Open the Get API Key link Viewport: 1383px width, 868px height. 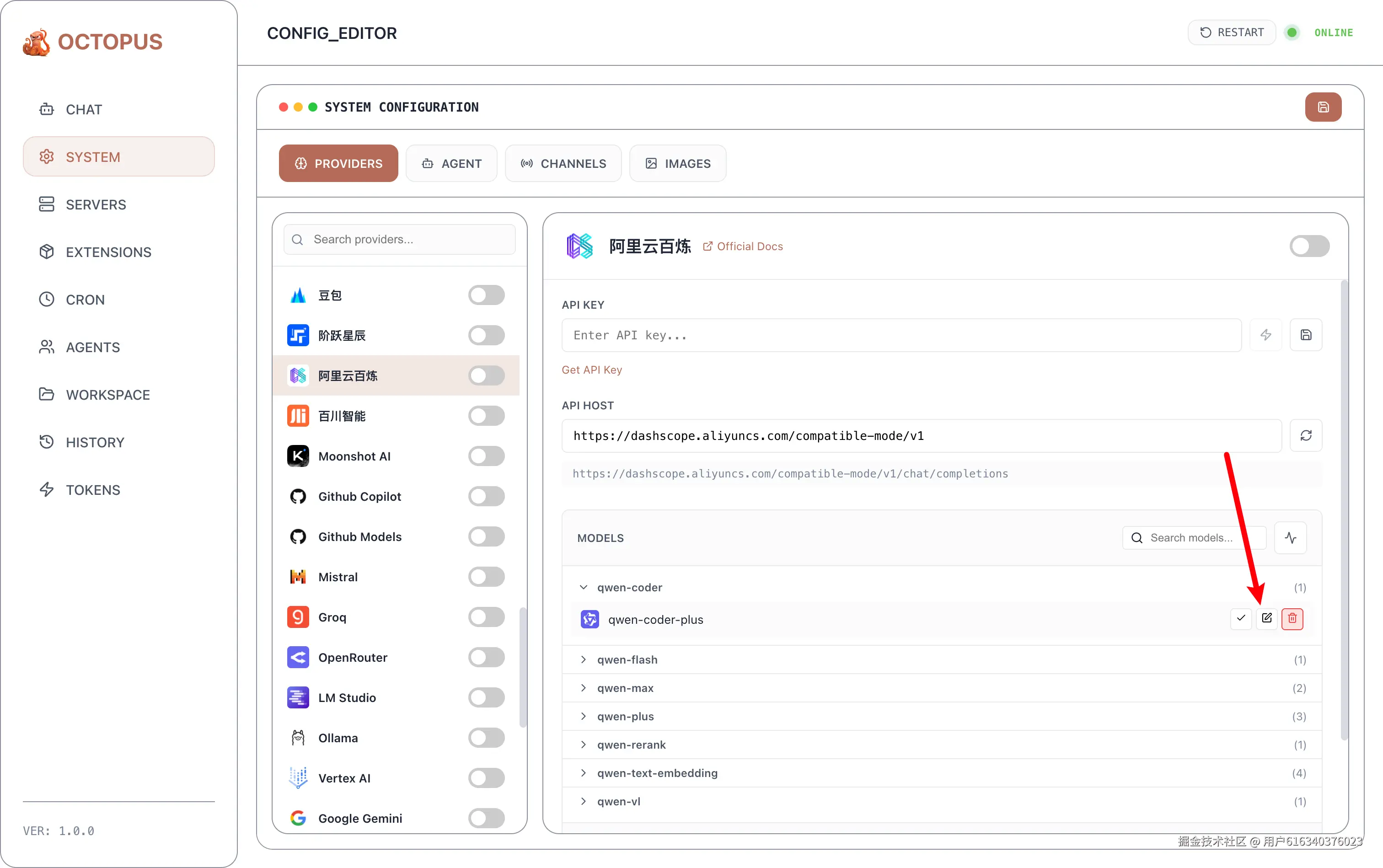591,370
